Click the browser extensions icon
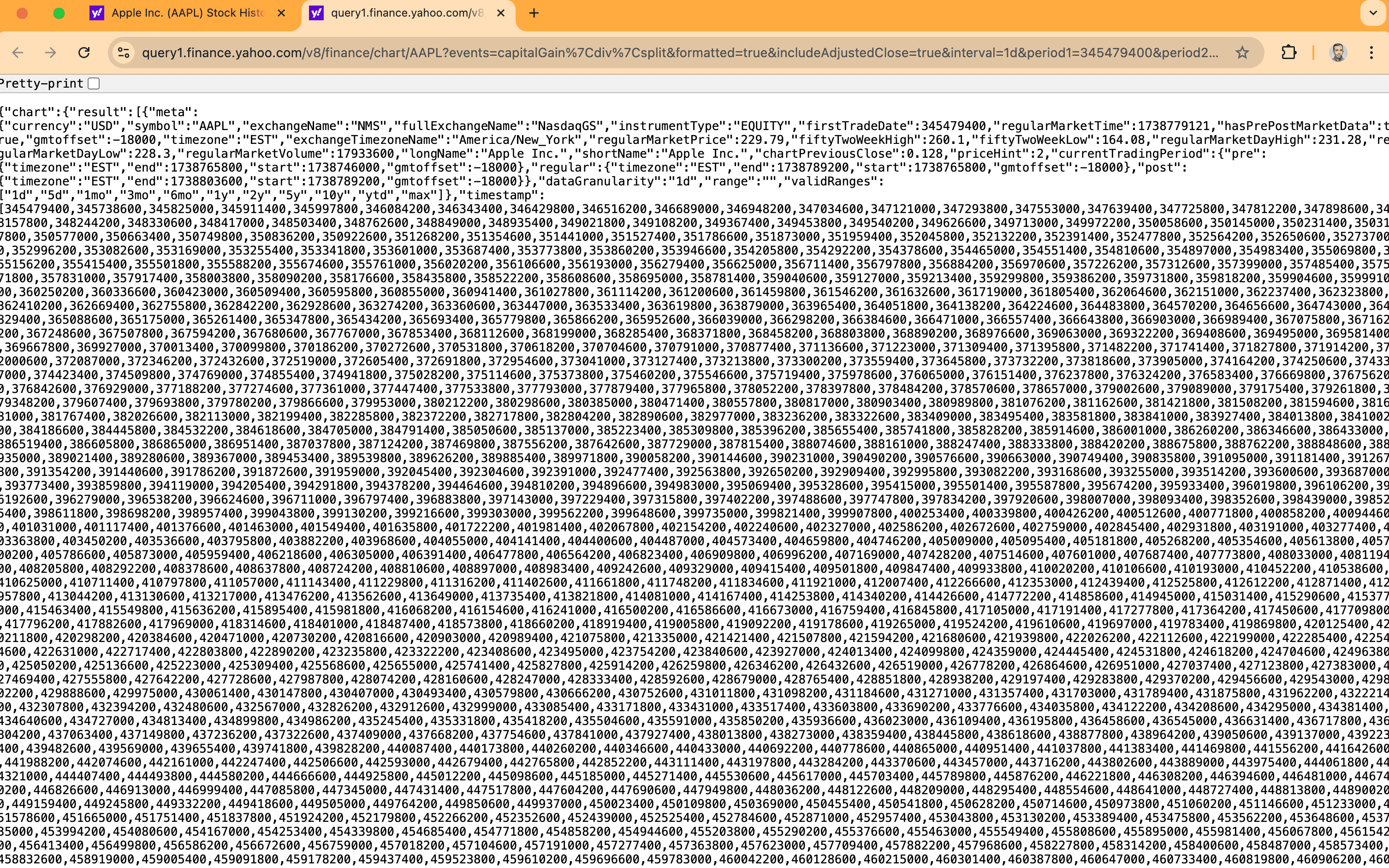 pyautogui.click(x=1290, y=52)
